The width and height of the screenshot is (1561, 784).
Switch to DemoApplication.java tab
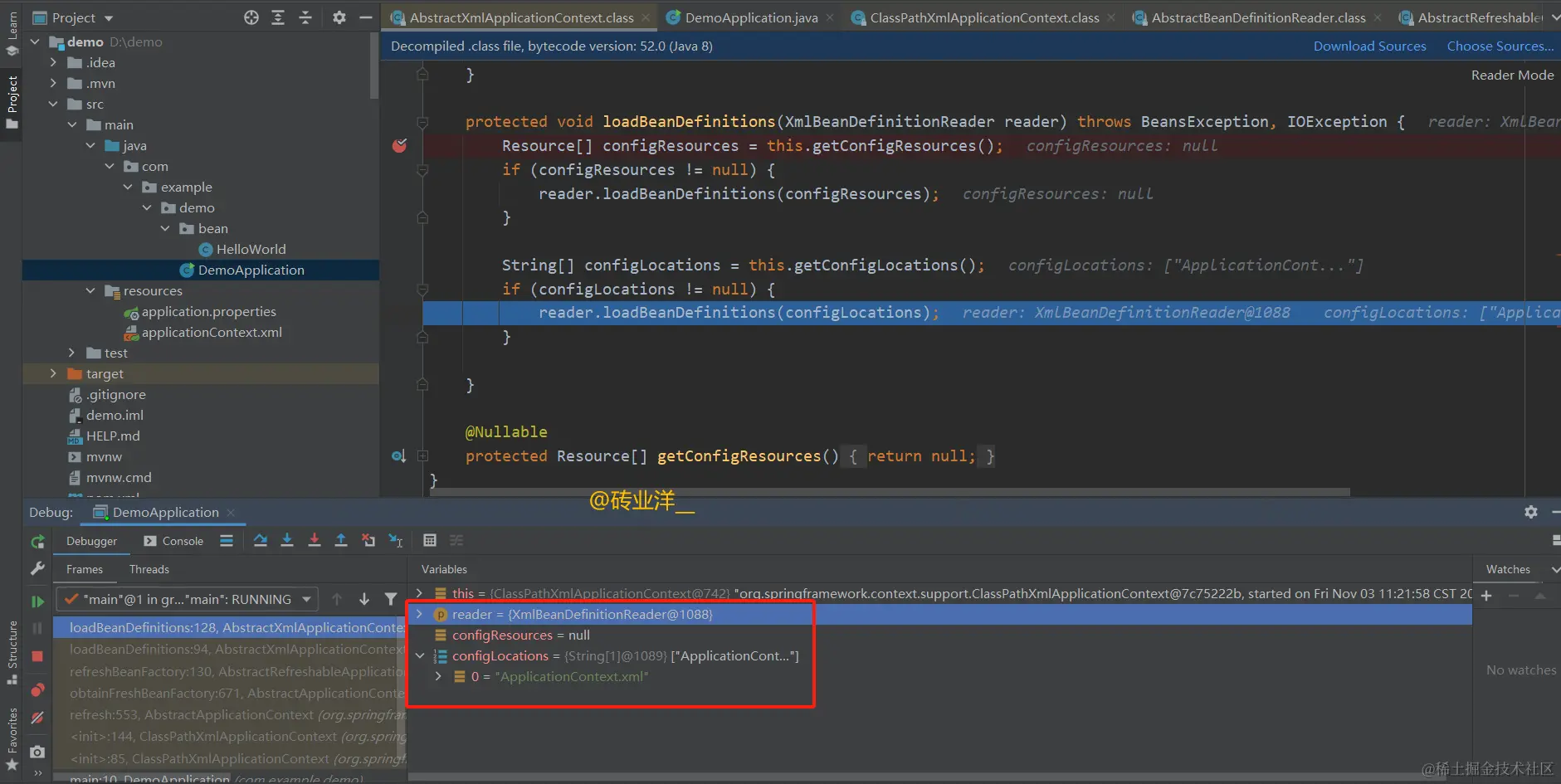tap(751, 17)
